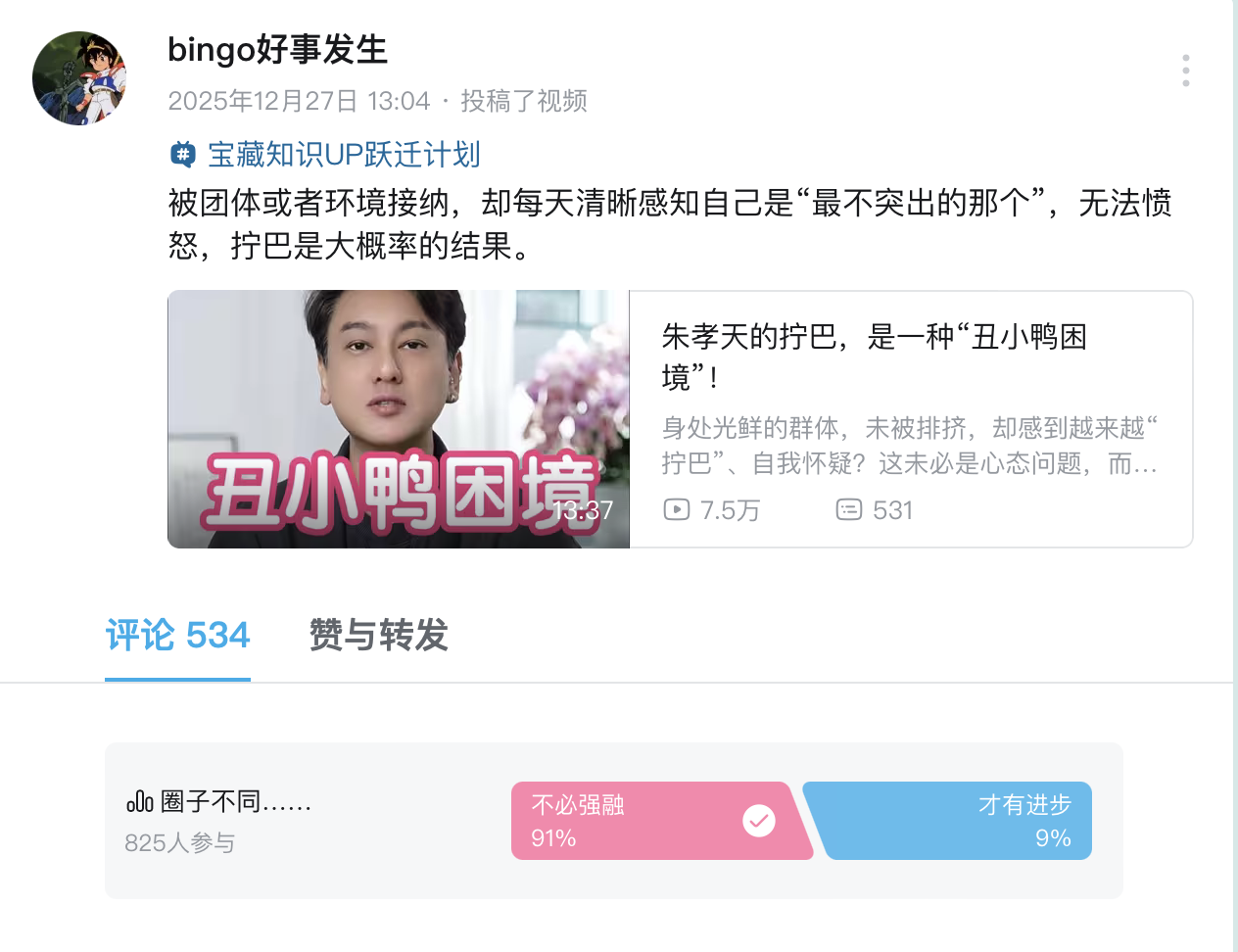Click the poll title 圈子不同……
Image resolution: width=1238 pixels, height=952 pixels.
coord(235,802)
